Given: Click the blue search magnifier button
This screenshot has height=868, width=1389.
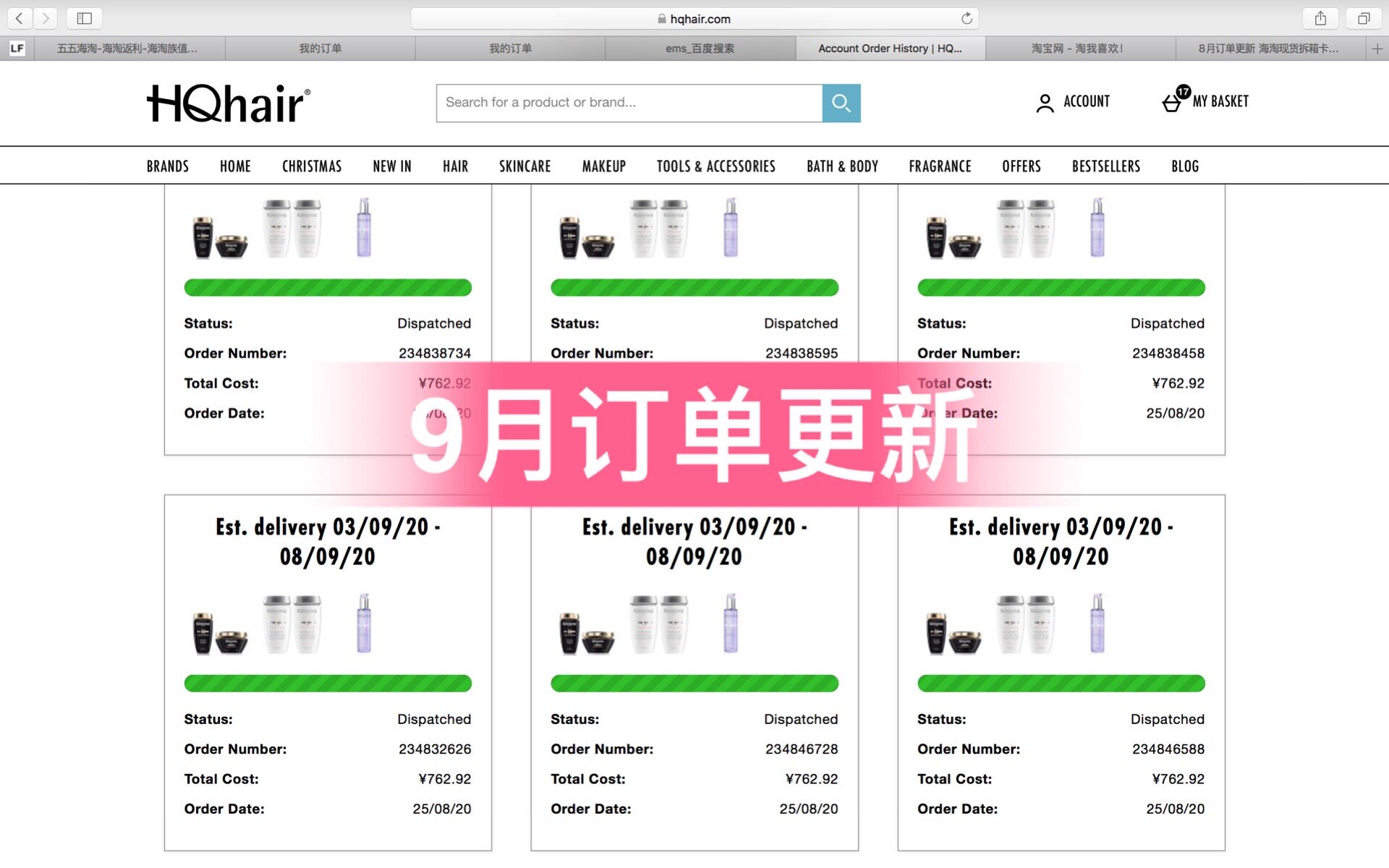Looking at the screenshot, I should (x=841, y=103).
